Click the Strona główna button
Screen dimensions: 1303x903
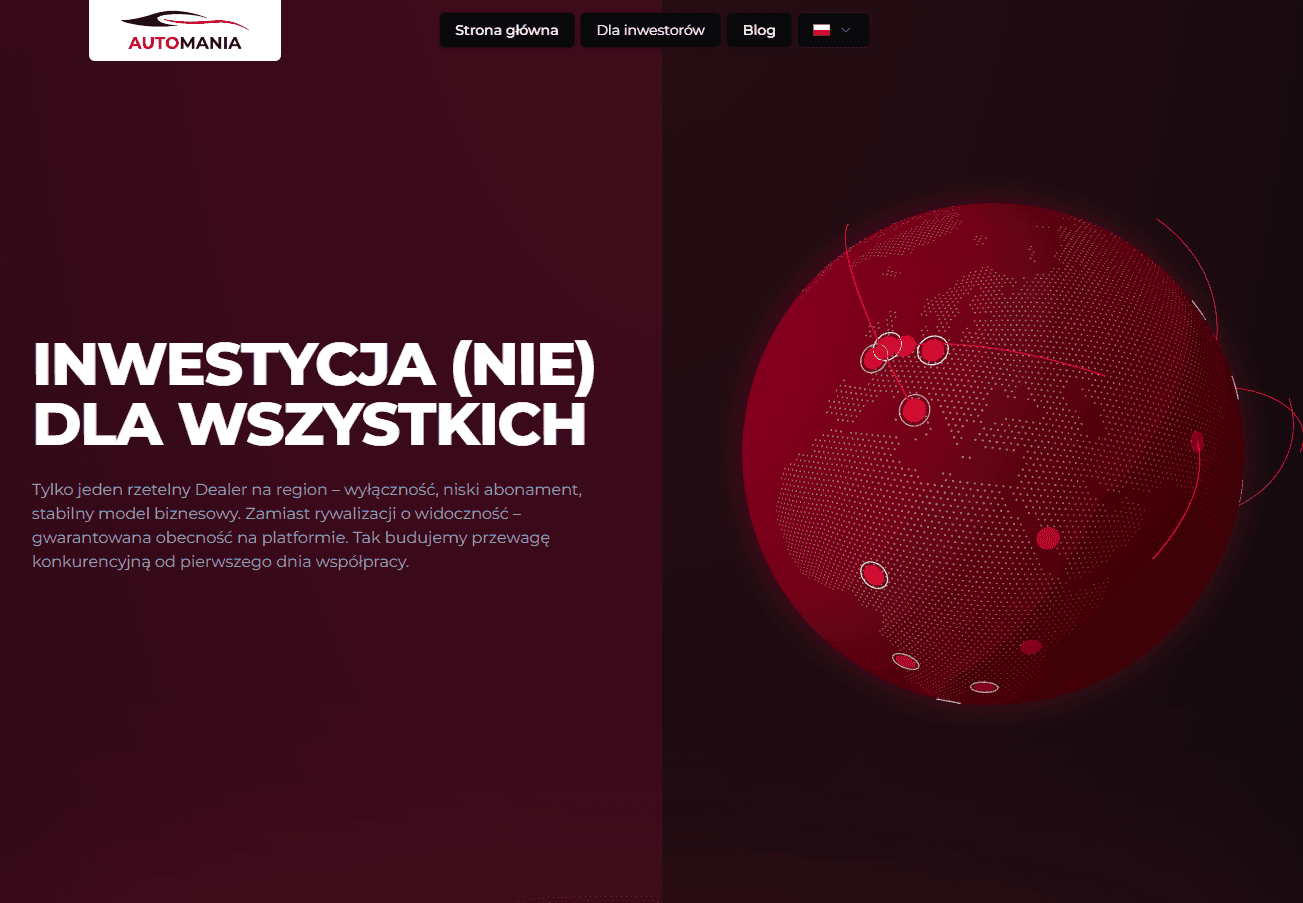tap(506, 30)
